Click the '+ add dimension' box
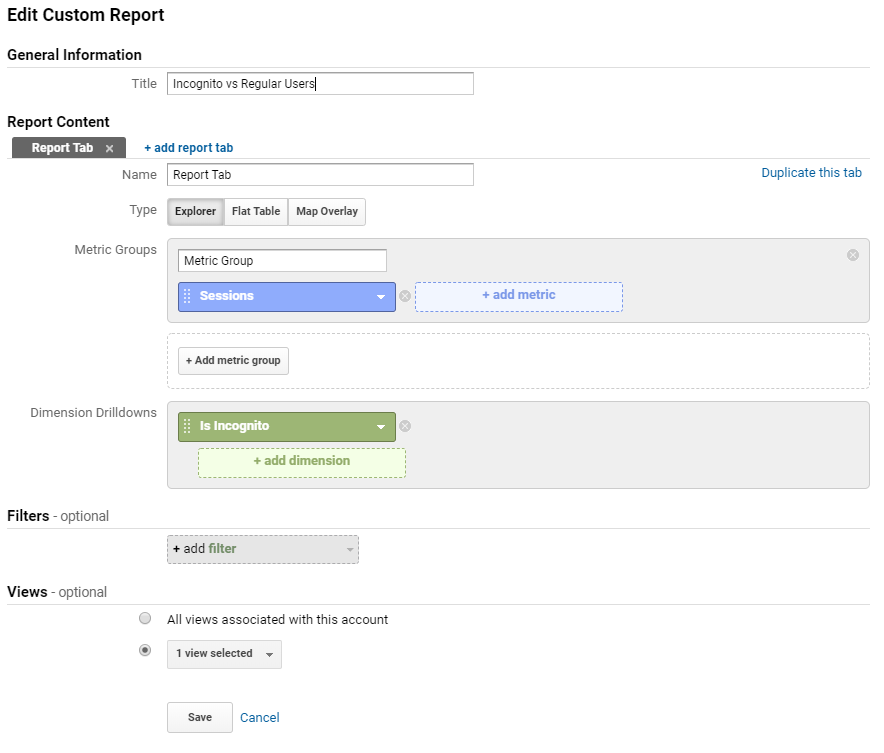This screenshot has height=753, width=884. click(302, 463)
